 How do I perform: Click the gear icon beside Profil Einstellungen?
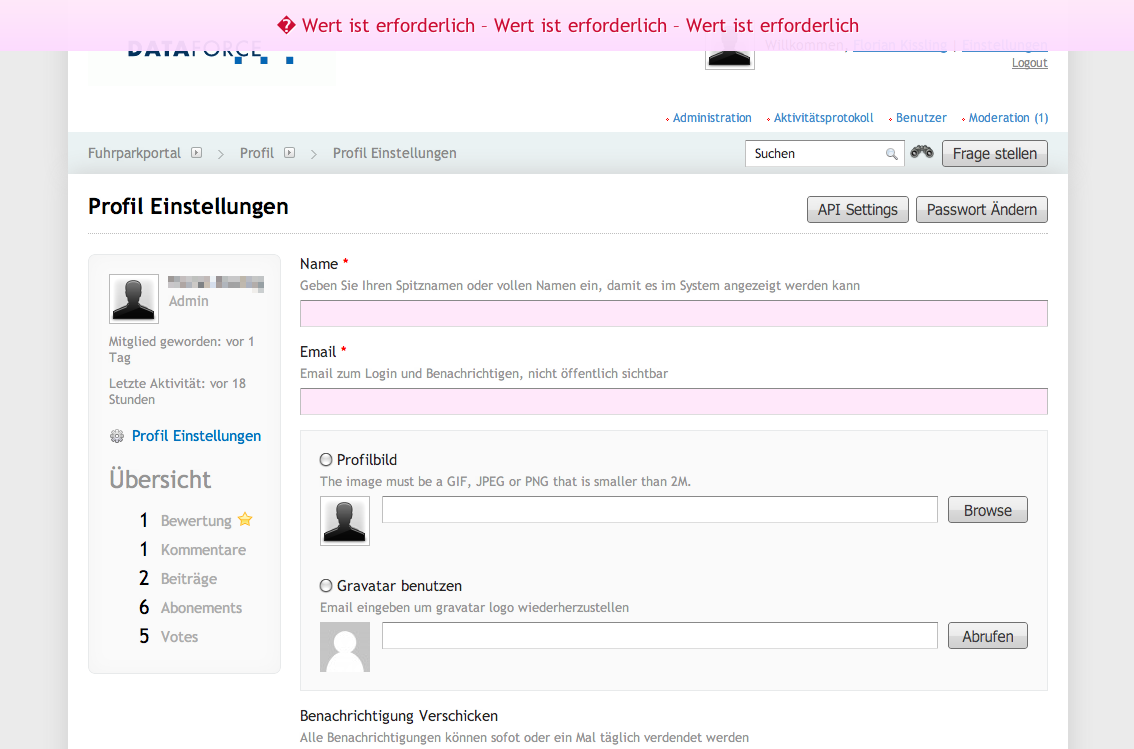[117, 436]
